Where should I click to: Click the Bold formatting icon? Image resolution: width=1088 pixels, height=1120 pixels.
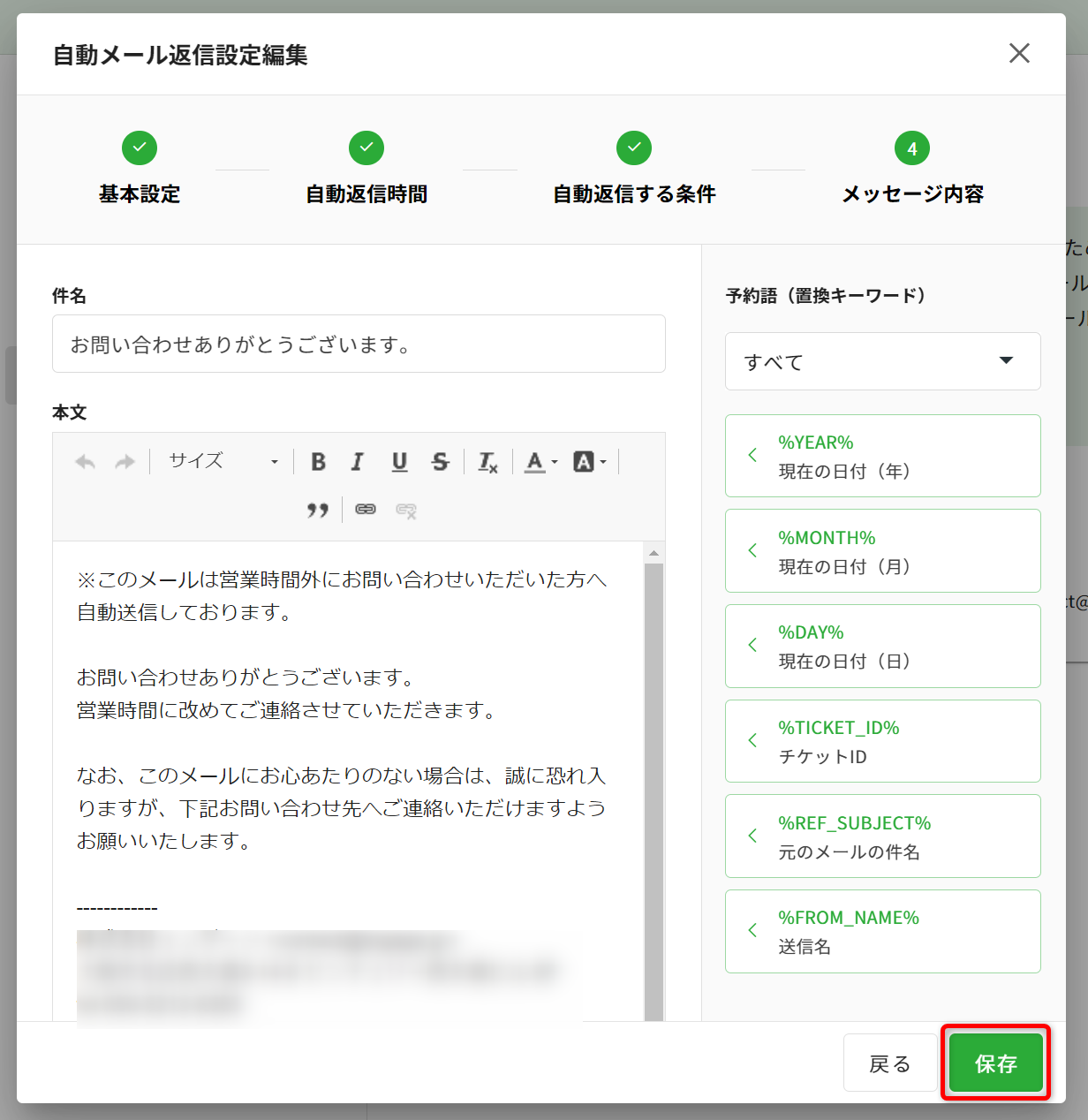pyautogui.click(x=319, y=462)
